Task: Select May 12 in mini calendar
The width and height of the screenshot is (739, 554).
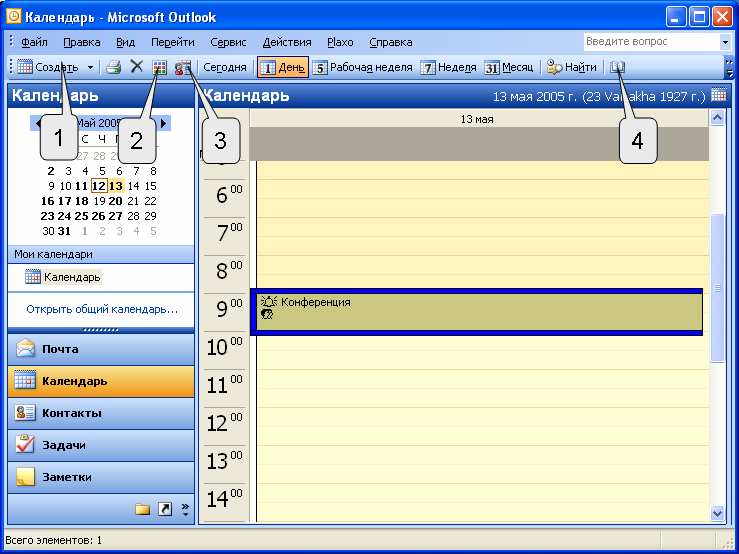Action: pyautogui.click(x=99, y=186)
